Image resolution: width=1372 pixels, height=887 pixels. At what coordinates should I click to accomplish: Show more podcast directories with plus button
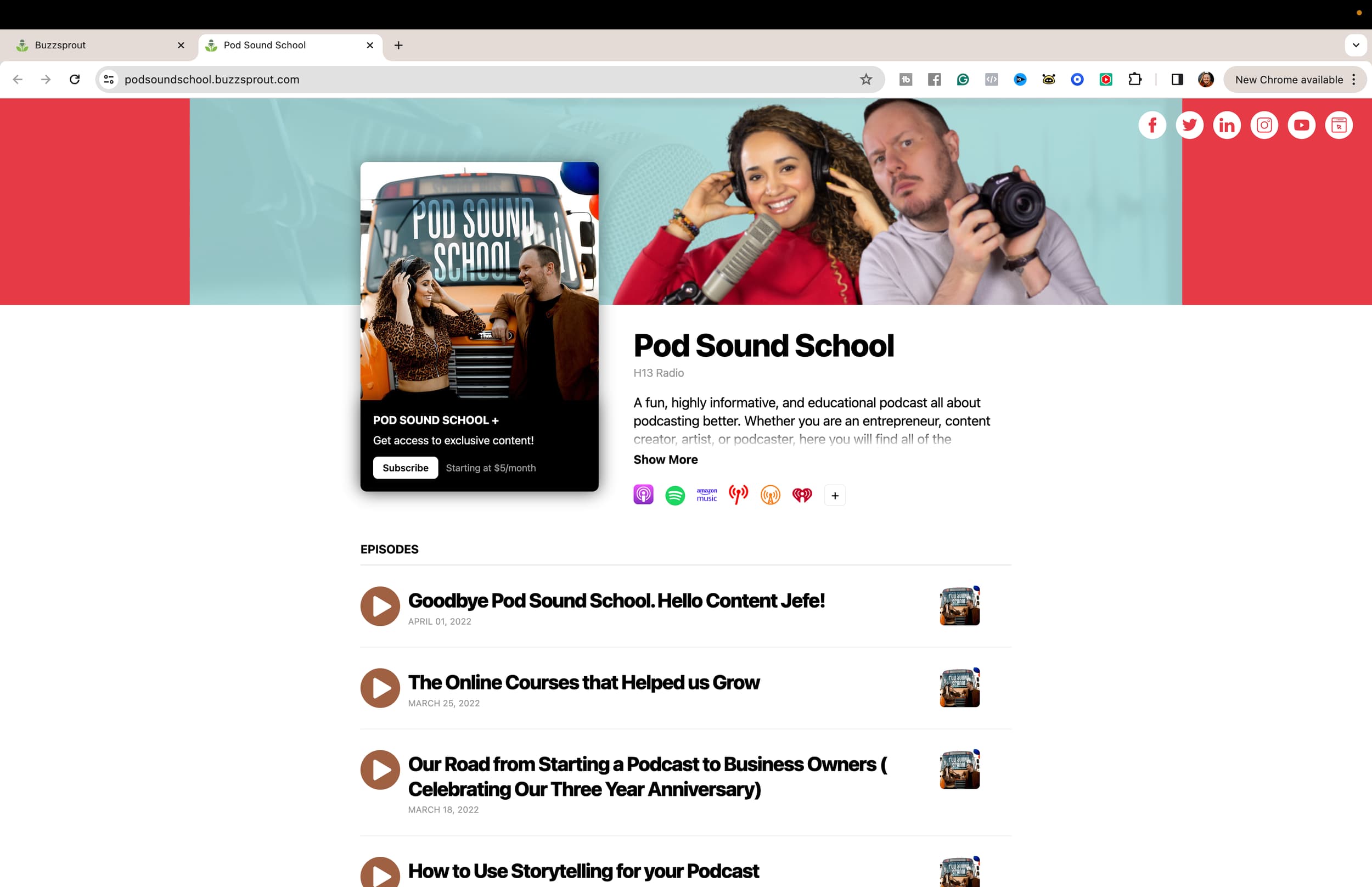coord(835,495)
